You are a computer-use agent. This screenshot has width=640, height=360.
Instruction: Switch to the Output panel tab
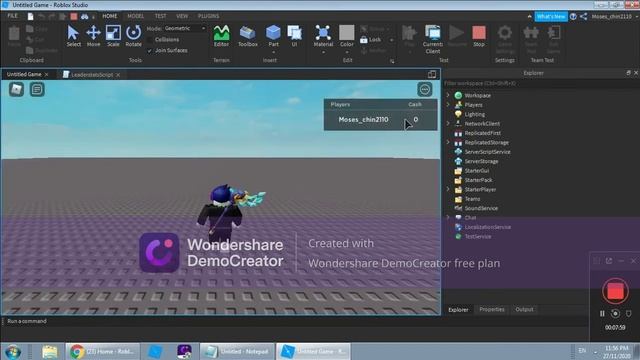(524, 309)
